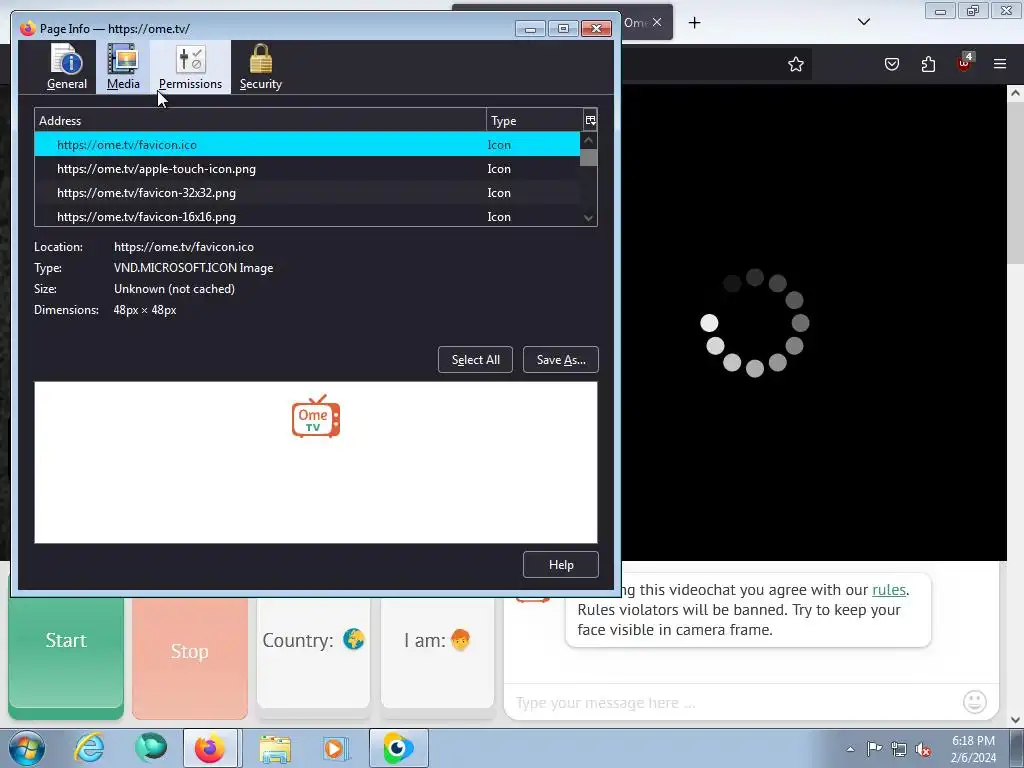This screenshot has height=768, width=1024.
Task: Minimize the Page Info window
Action: (x=530, y=29)
